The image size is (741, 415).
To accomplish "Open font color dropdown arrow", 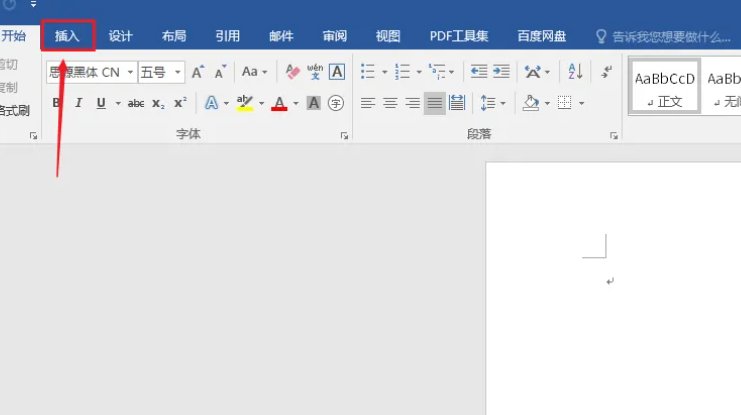I will [x=296, y=103].
